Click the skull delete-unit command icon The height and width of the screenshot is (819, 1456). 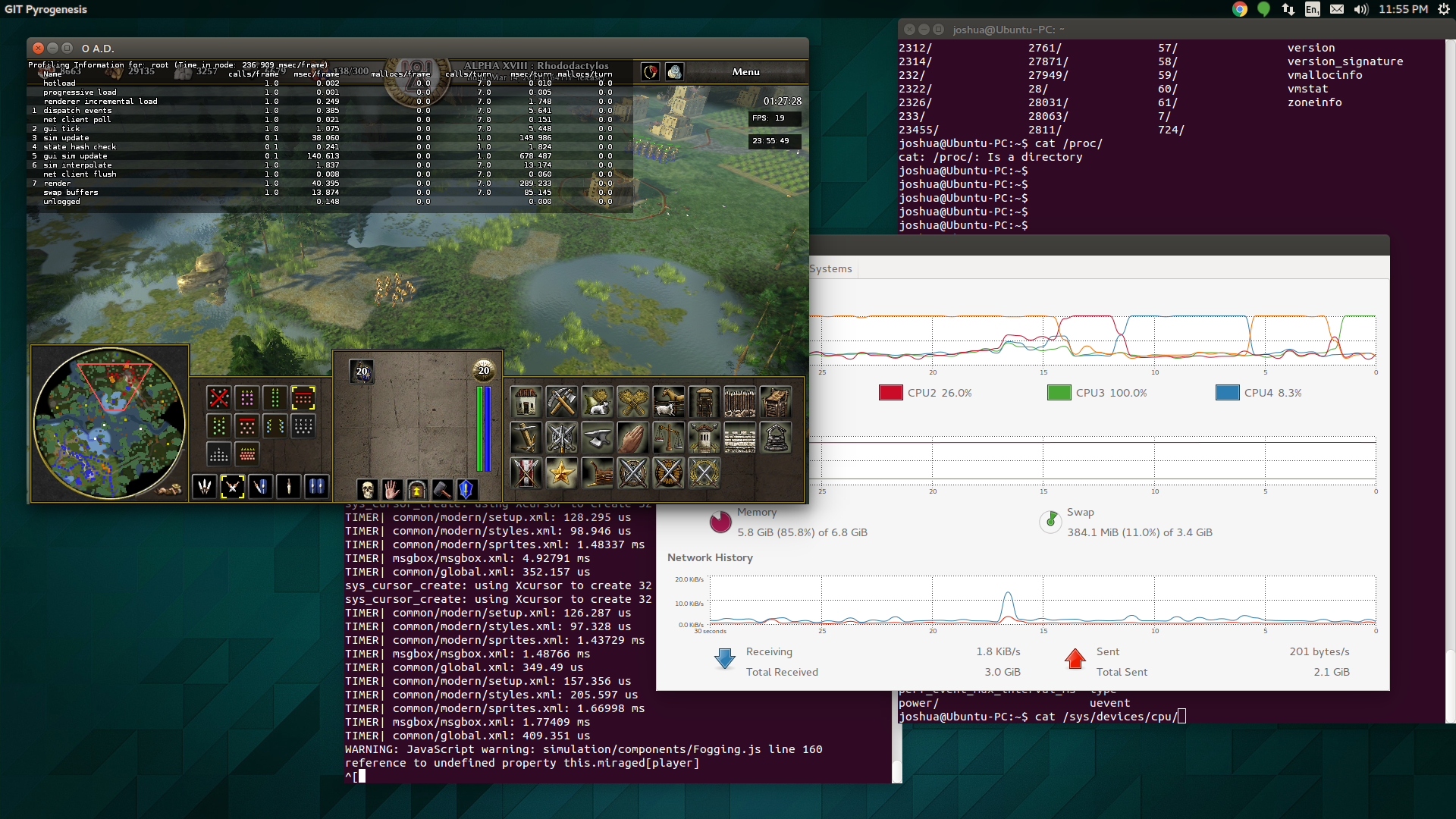coord(367,489)
